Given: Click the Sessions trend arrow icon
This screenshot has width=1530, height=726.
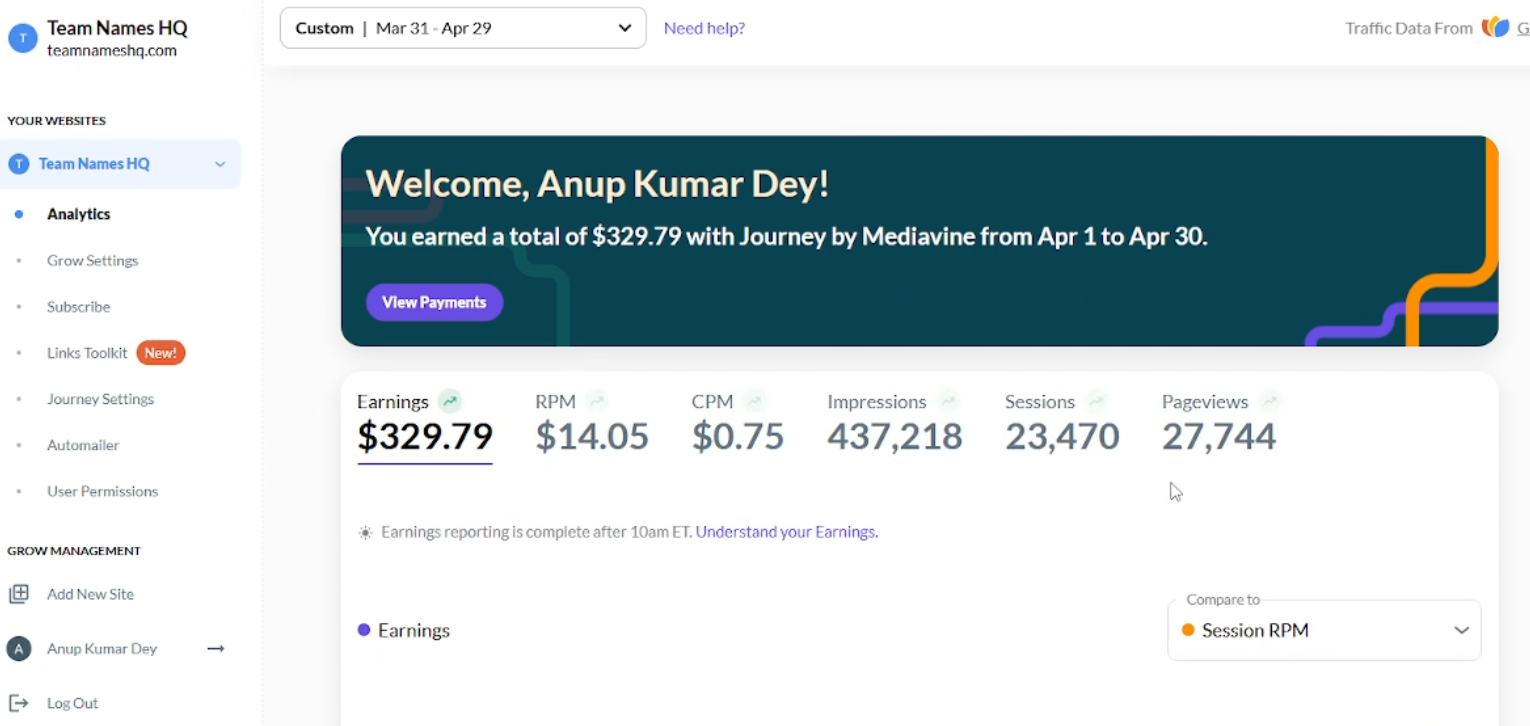Looking at the screenshot, I should coord(1096,402).
